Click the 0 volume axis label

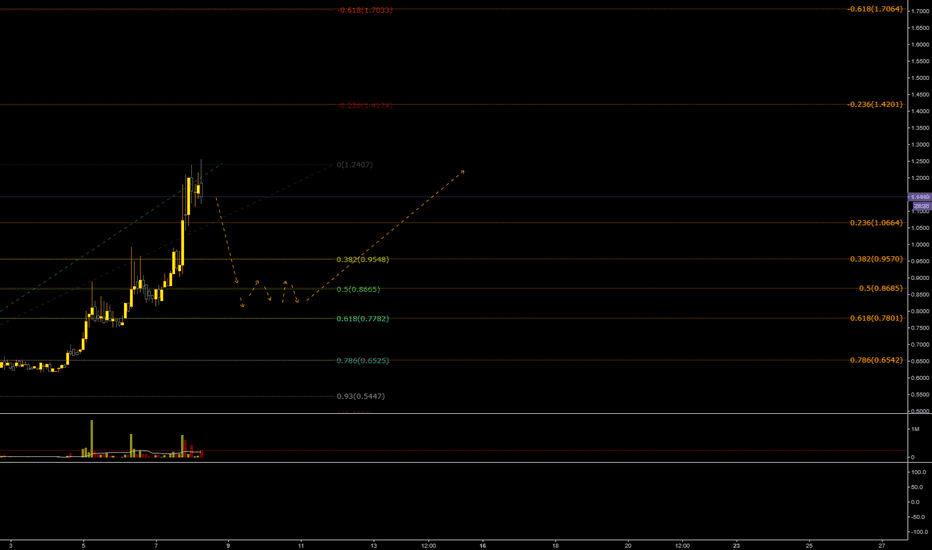coord(913,457)
